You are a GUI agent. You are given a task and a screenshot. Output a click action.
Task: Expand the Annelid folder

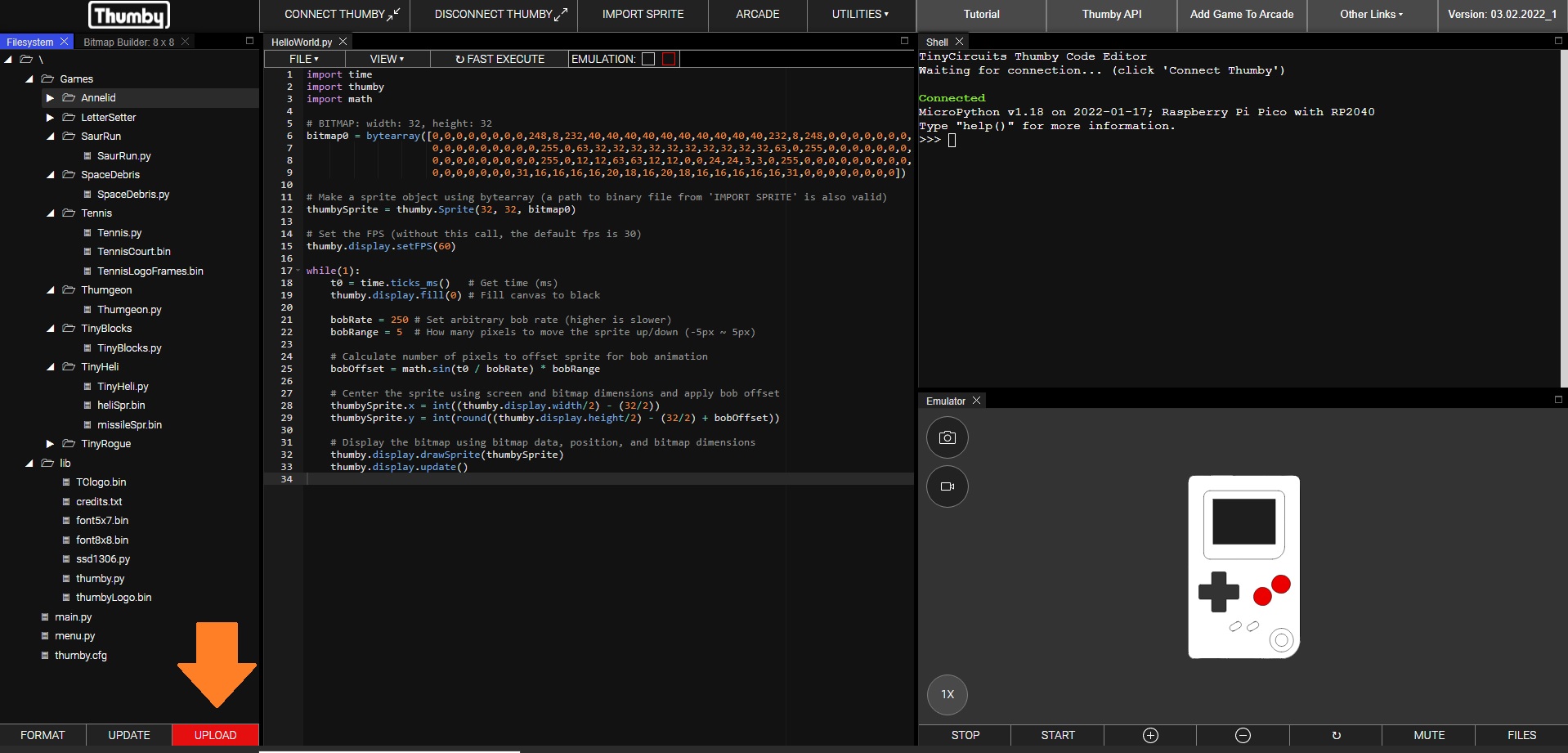pos(50,98)
